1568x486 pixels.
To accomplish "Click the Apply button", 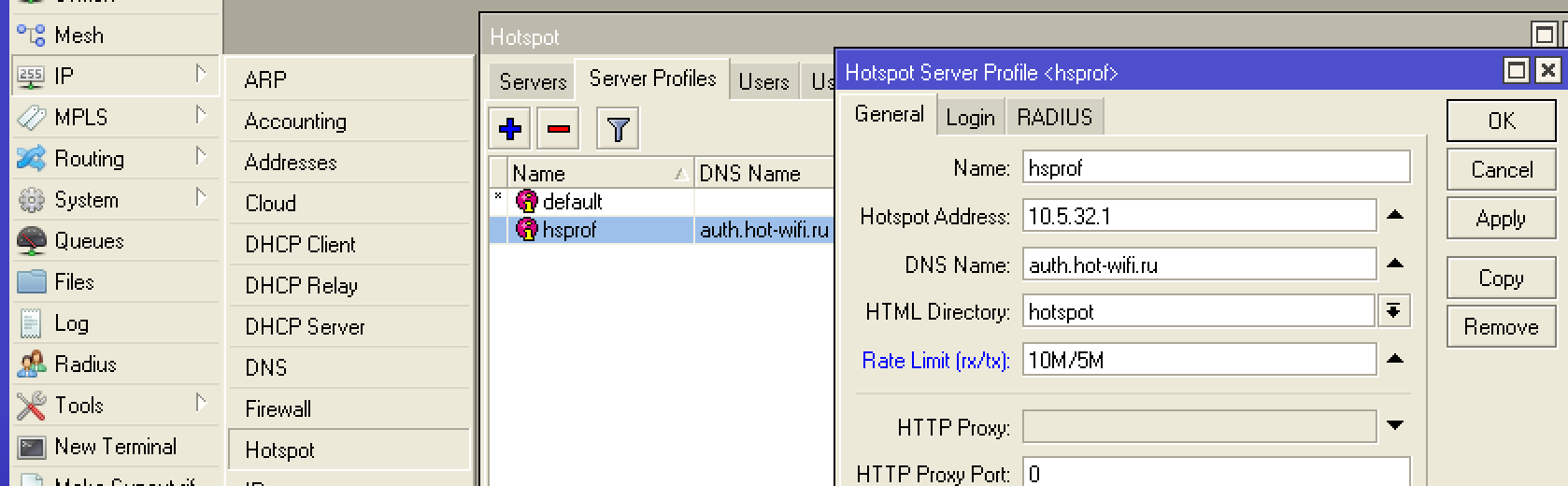I will point(1502,219).
